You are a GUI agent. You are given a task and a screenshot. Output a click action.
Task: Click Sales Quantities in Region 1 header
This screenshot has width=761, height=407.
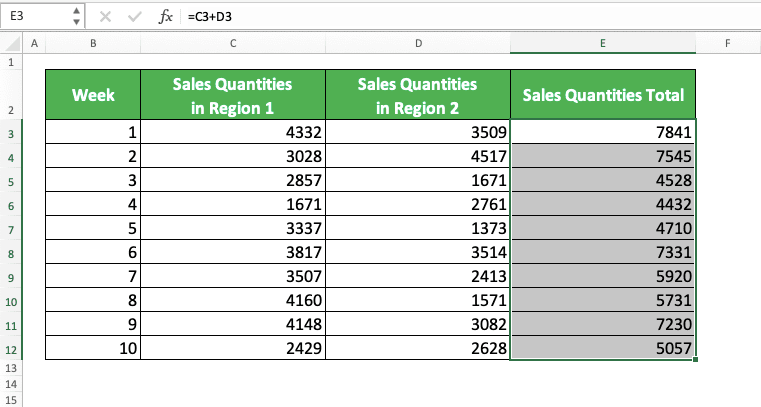[x=233, y=95]
